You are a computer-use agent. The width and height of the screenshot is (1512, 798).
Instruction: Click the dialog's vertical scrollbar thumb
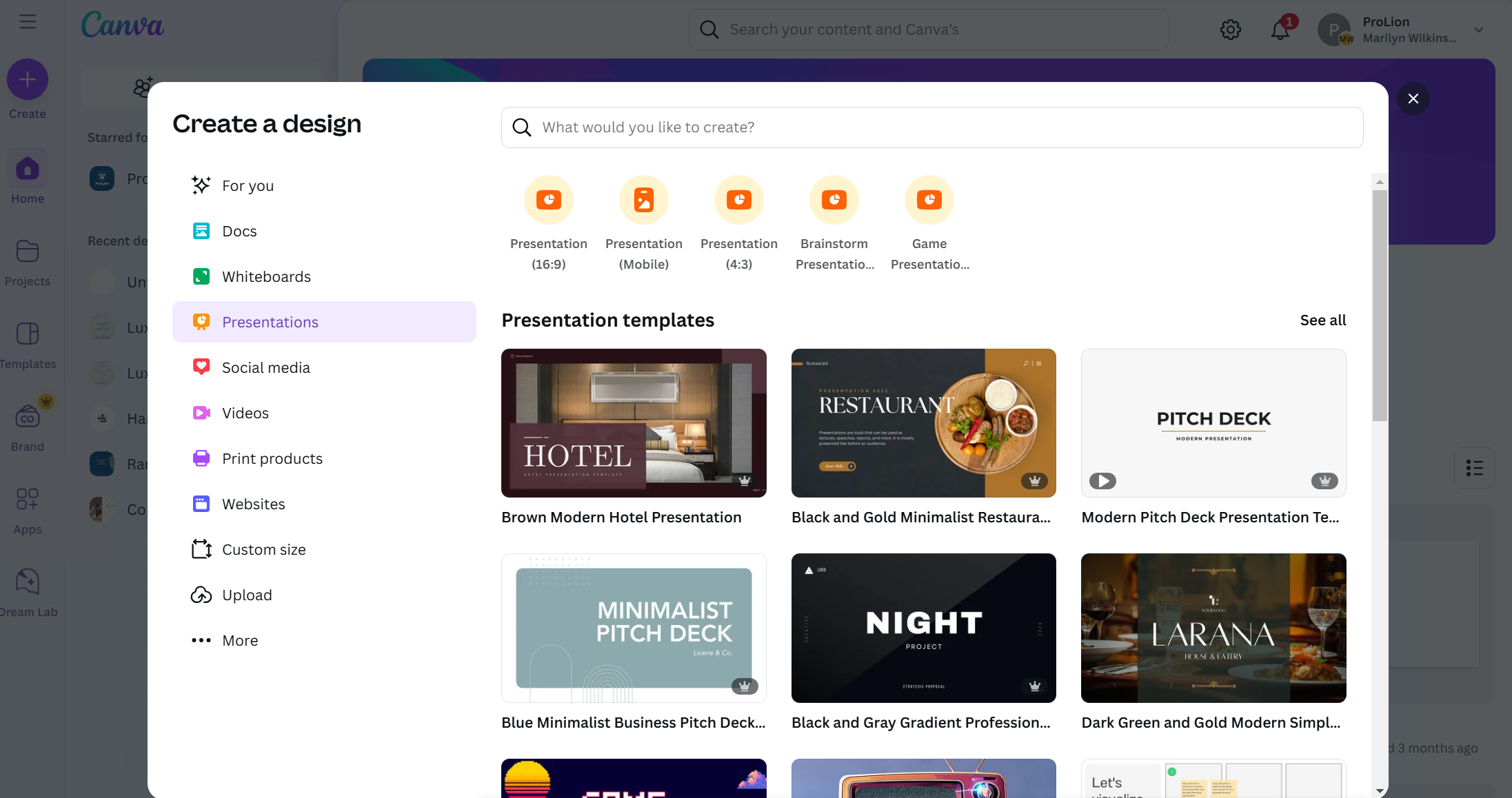pyautogui.click(x=1380, y=305)
